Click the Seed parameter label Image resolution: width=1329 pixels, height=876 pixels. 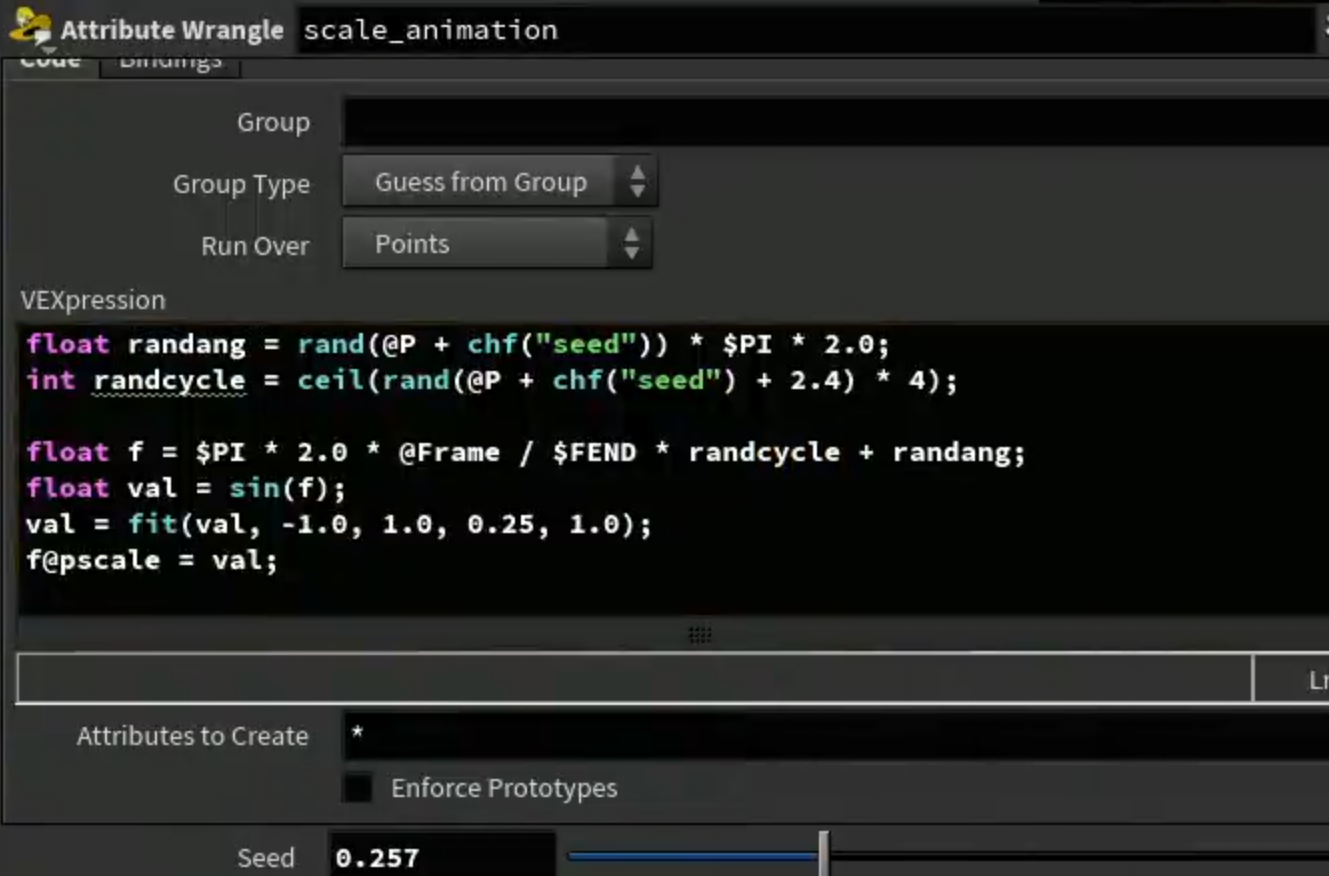tap(266, 857)
